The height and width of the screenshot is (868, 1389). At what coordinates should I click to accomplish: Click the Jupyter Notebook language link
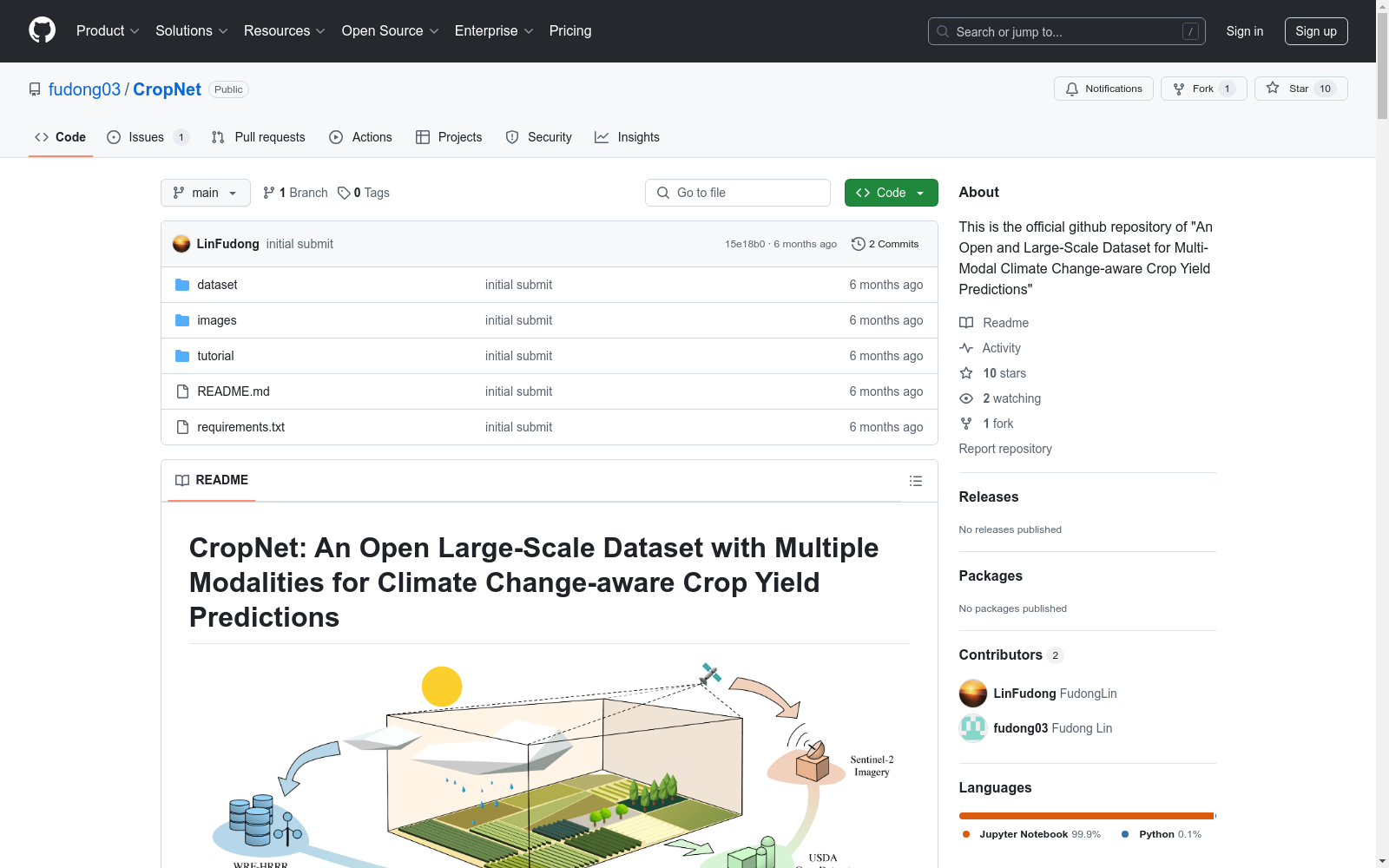click(1031, 834)
